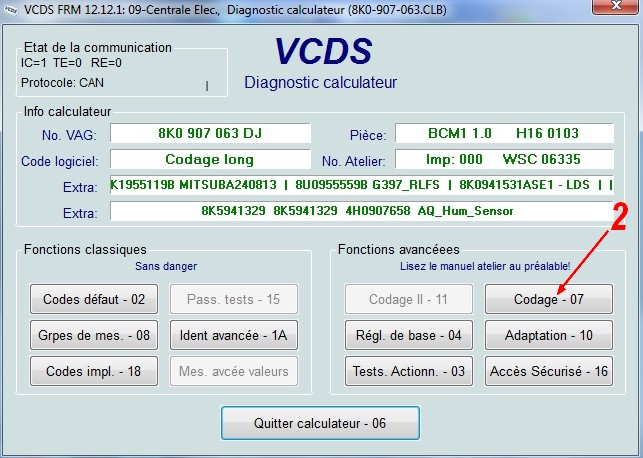Select the Pièce field showing BCM1 1.0

pos(501,133)
